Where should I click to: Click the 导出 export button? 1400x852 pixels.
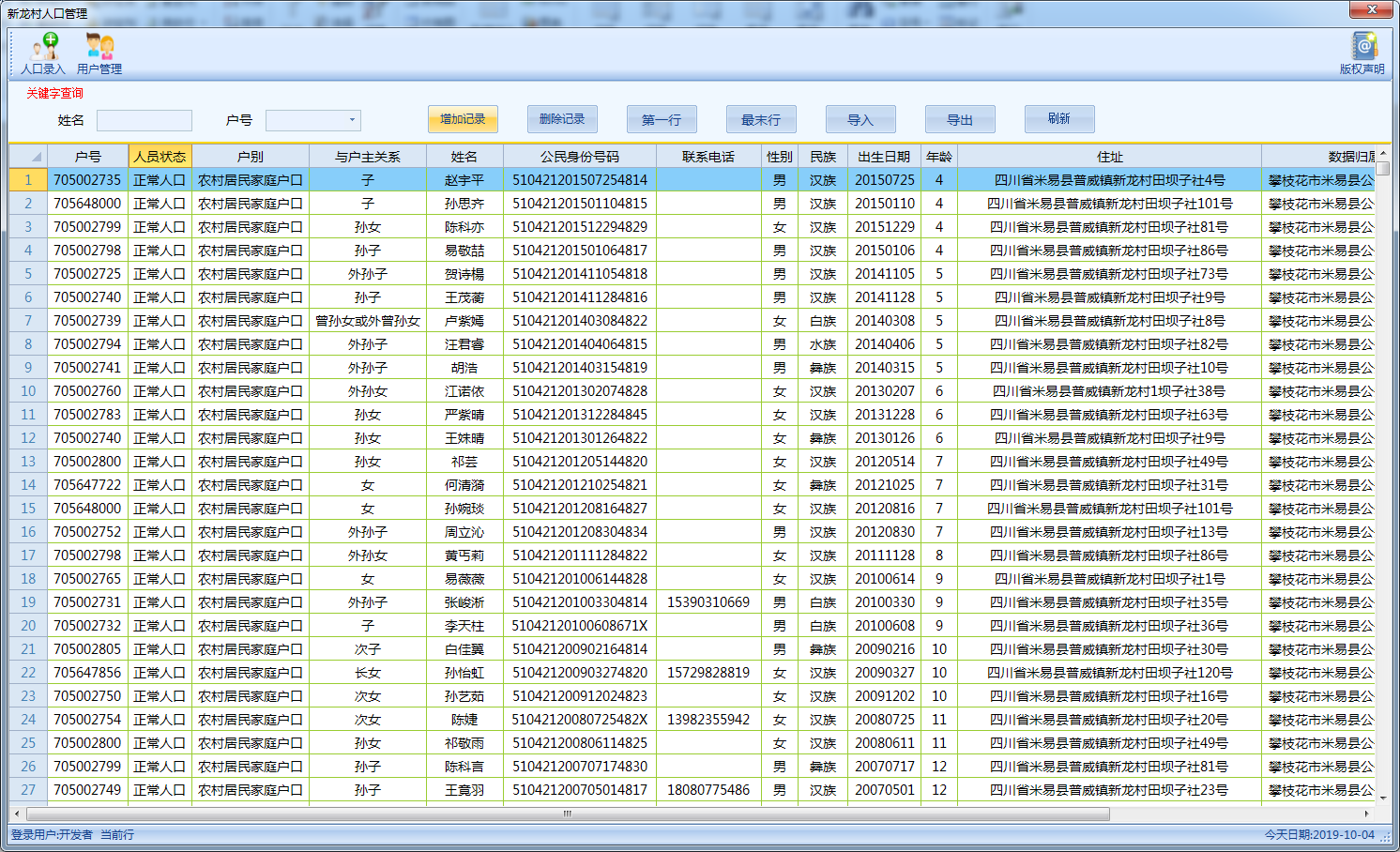point(960,119)
